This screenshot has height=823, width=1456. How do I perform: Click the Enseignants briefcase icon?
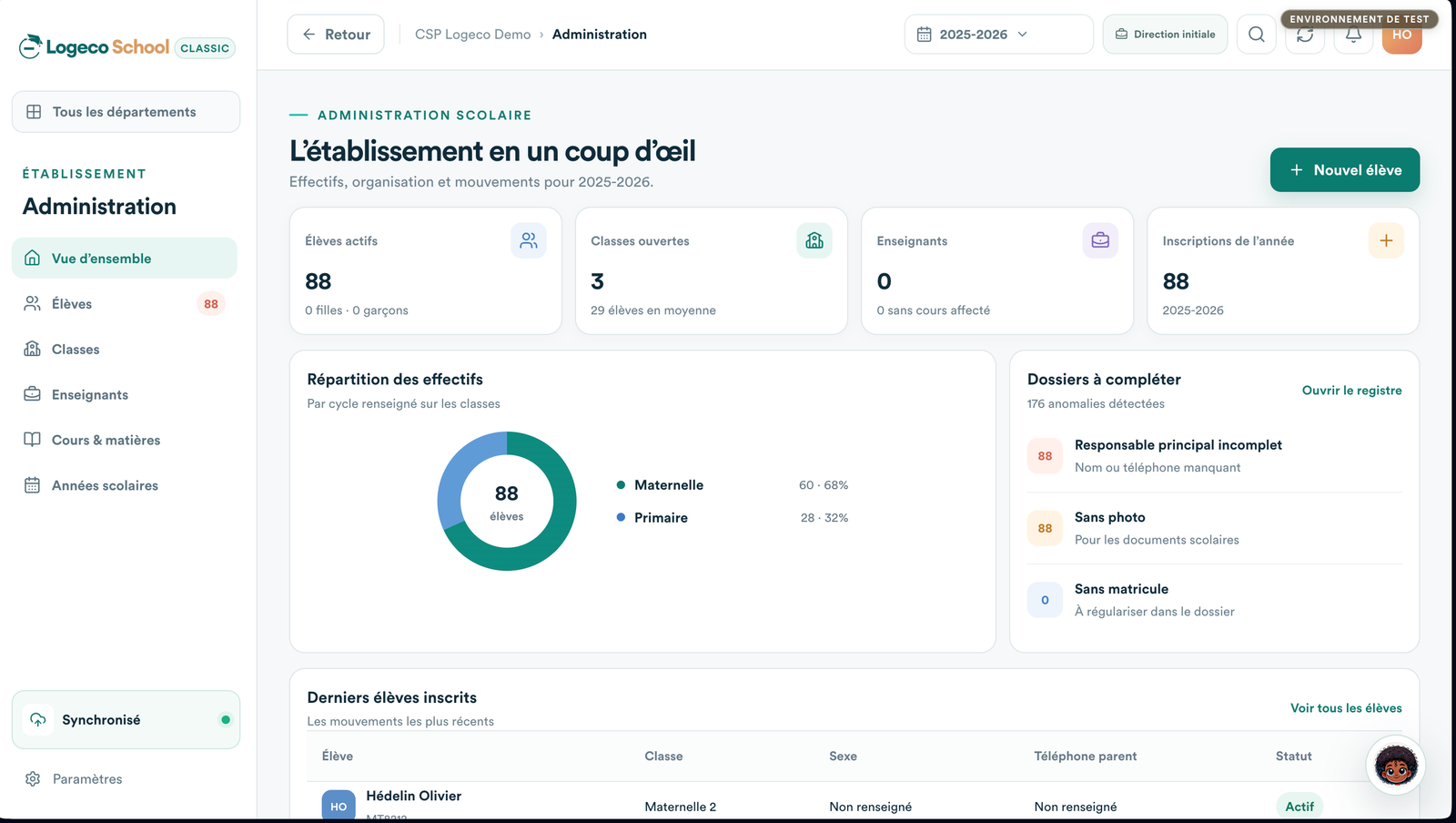(x=1100, y=240)
